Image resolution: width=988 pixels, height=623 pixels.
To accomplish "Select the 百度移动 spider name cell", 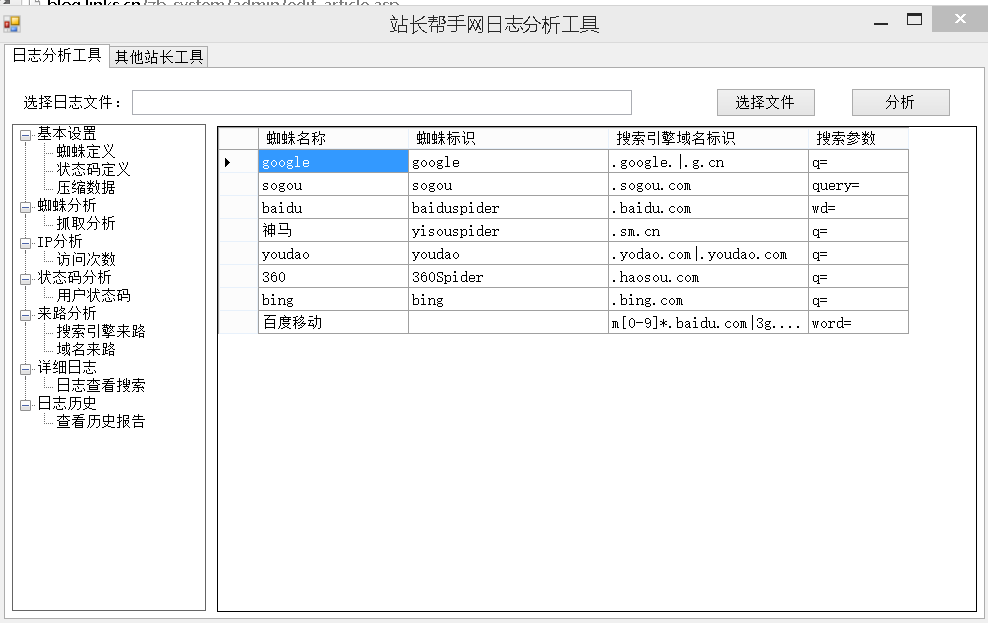I will point(333,323).
